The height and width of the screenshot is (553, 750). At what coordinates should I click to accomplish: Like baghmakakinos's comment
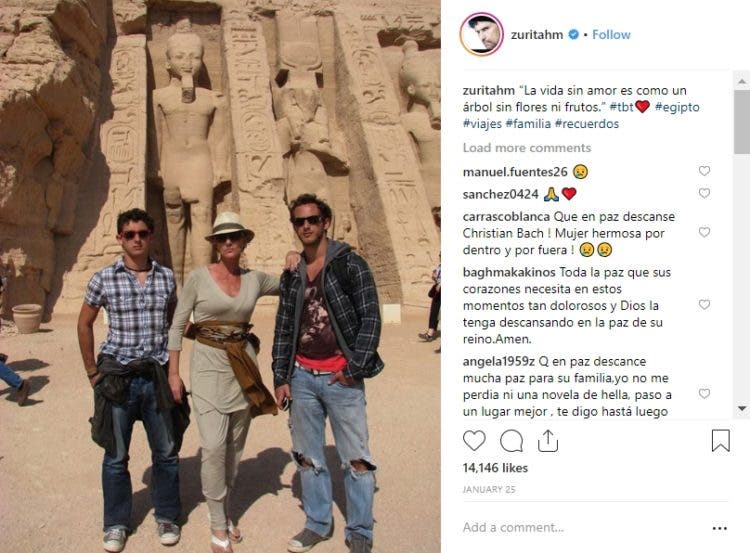[x=704, y=304]
